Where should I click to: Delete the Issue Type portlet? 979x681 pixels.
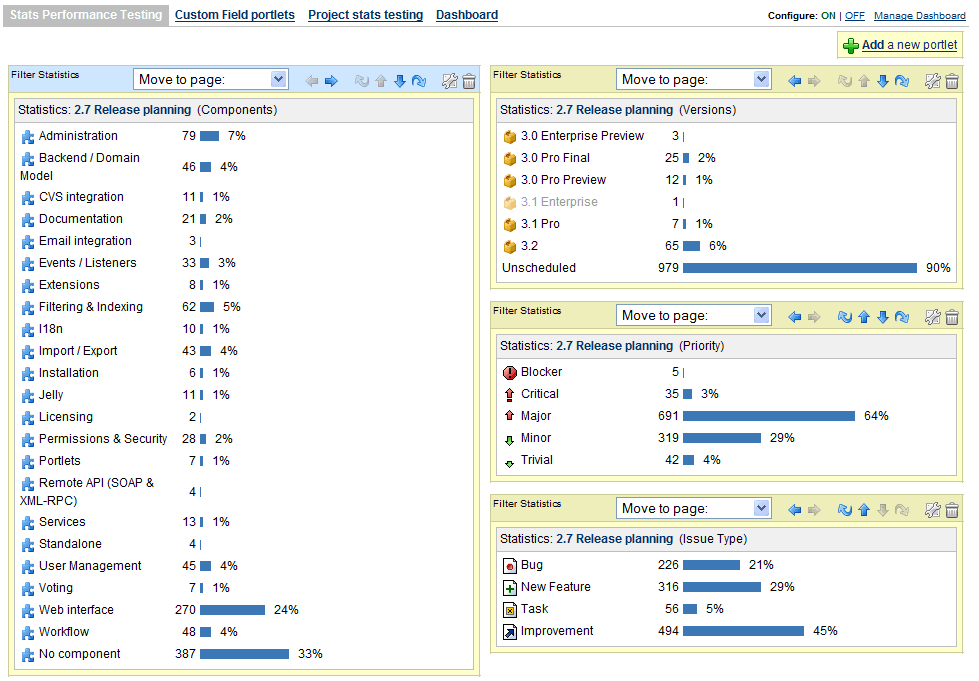[x=952, y=510]
